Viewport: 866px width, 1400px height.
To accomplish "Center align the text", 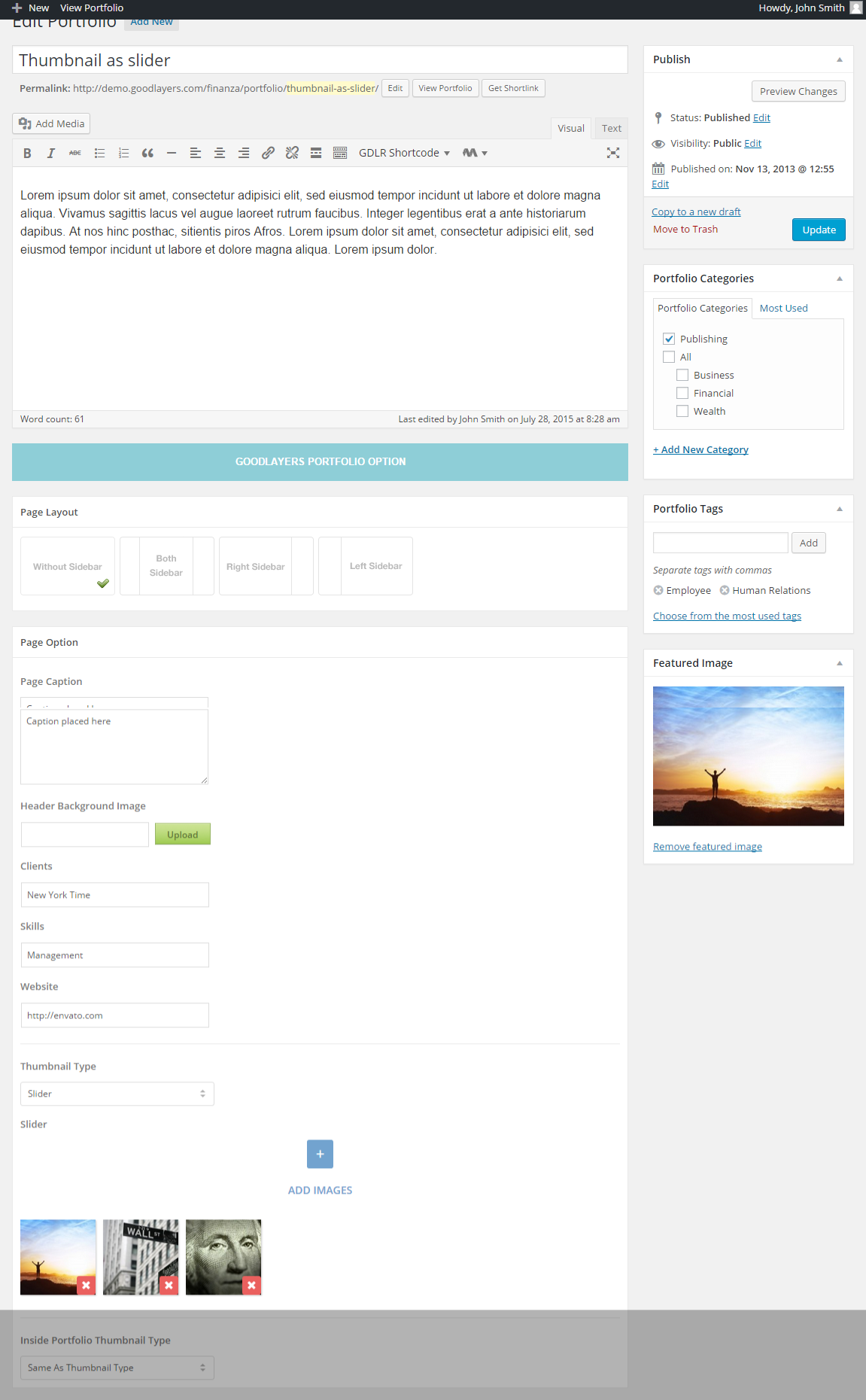I will click(x=220, y=153).
